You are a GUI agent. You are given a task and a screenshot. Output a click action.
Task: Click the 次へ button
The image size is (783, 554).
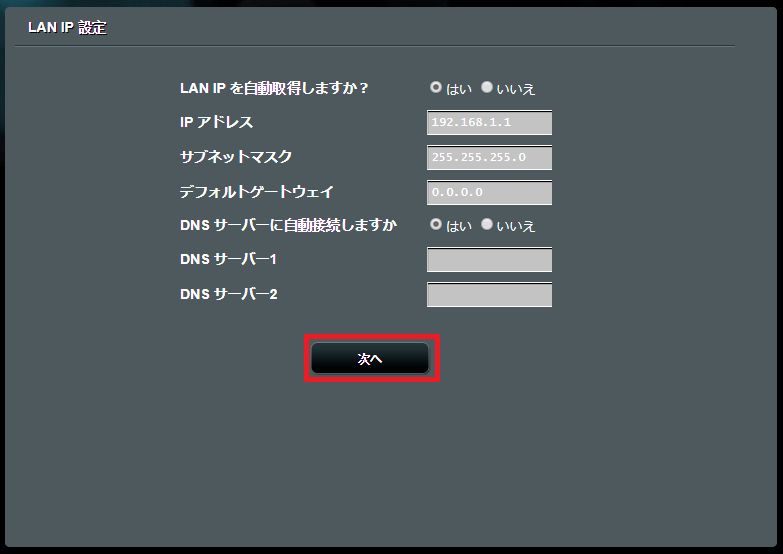click(x=370, y=358)
